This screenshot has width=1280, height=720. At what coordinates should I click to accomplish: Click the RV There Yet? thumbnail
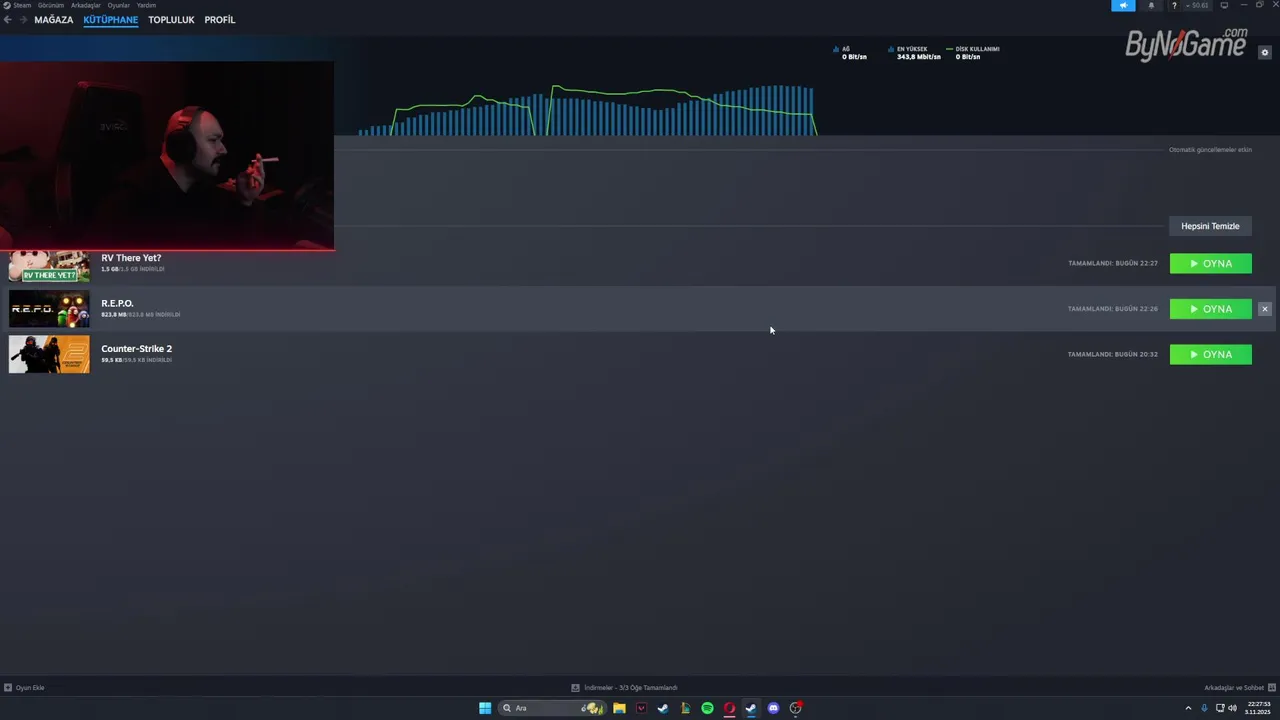pyautogui.click(x=49, y=266)
